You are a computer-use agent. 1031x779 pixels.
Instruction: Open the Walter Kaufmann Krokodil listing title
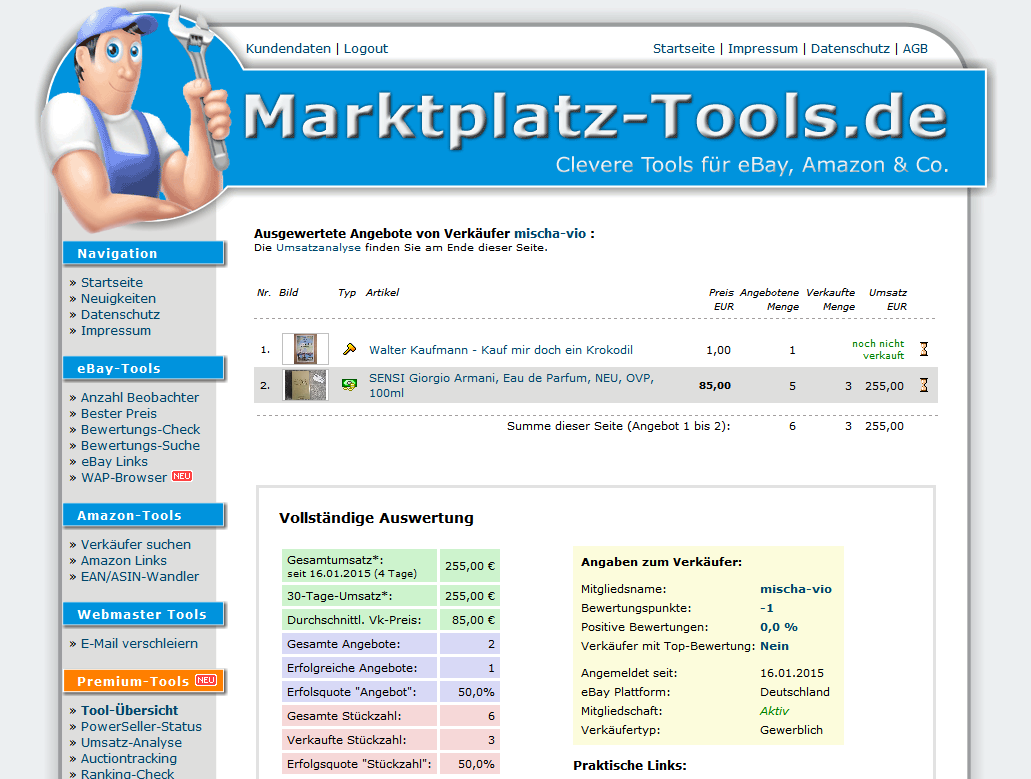500,350
